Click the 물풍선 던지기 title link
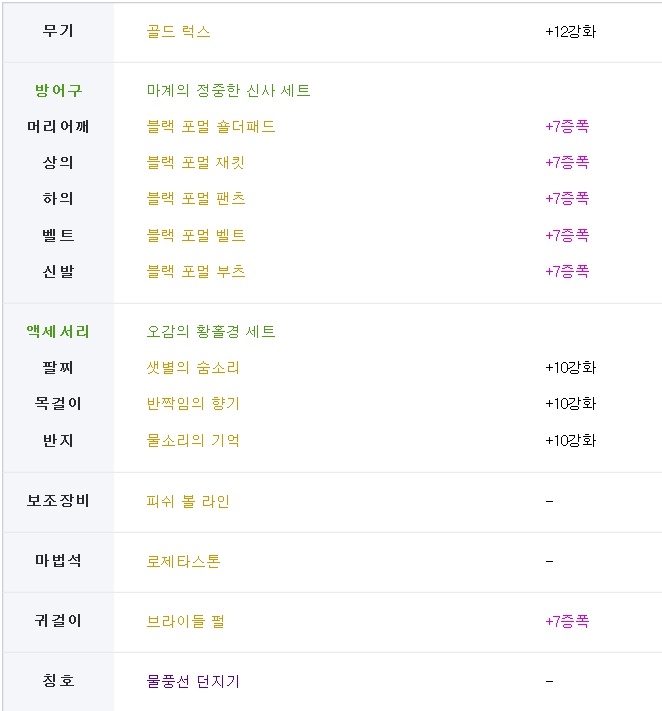The width and height of the screenshot is (662, 711). pyautogui.click(x=193, y=682)
